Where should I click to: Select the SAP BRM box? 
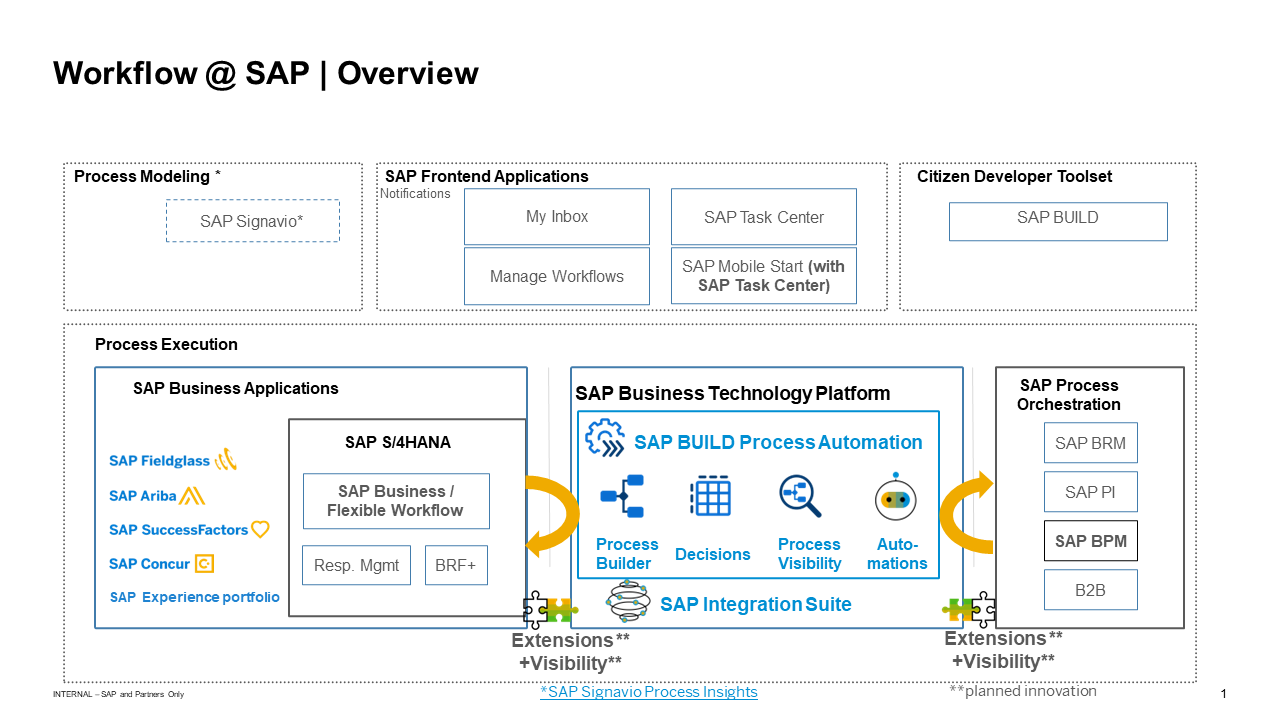(x=1091, y=443)
